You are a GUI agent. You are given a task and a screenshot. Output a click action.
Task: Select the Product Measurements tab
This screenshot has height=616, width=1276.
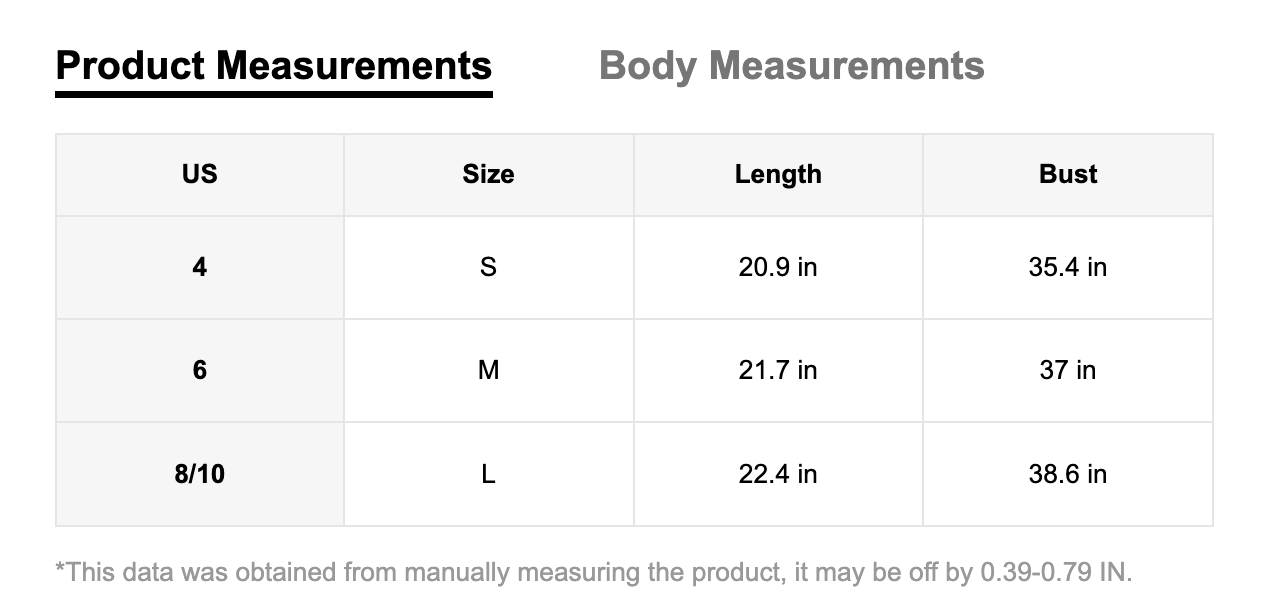(x=274, y=66)
